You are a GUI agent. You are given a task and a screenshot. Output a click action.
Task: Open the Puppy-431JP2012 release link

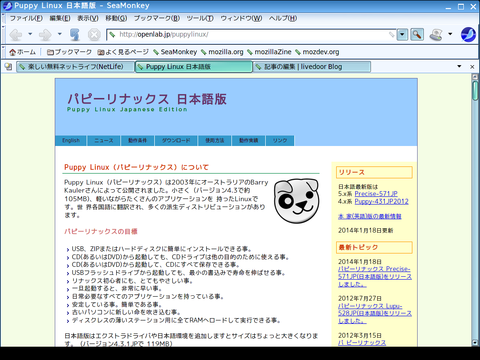point(381,201)
